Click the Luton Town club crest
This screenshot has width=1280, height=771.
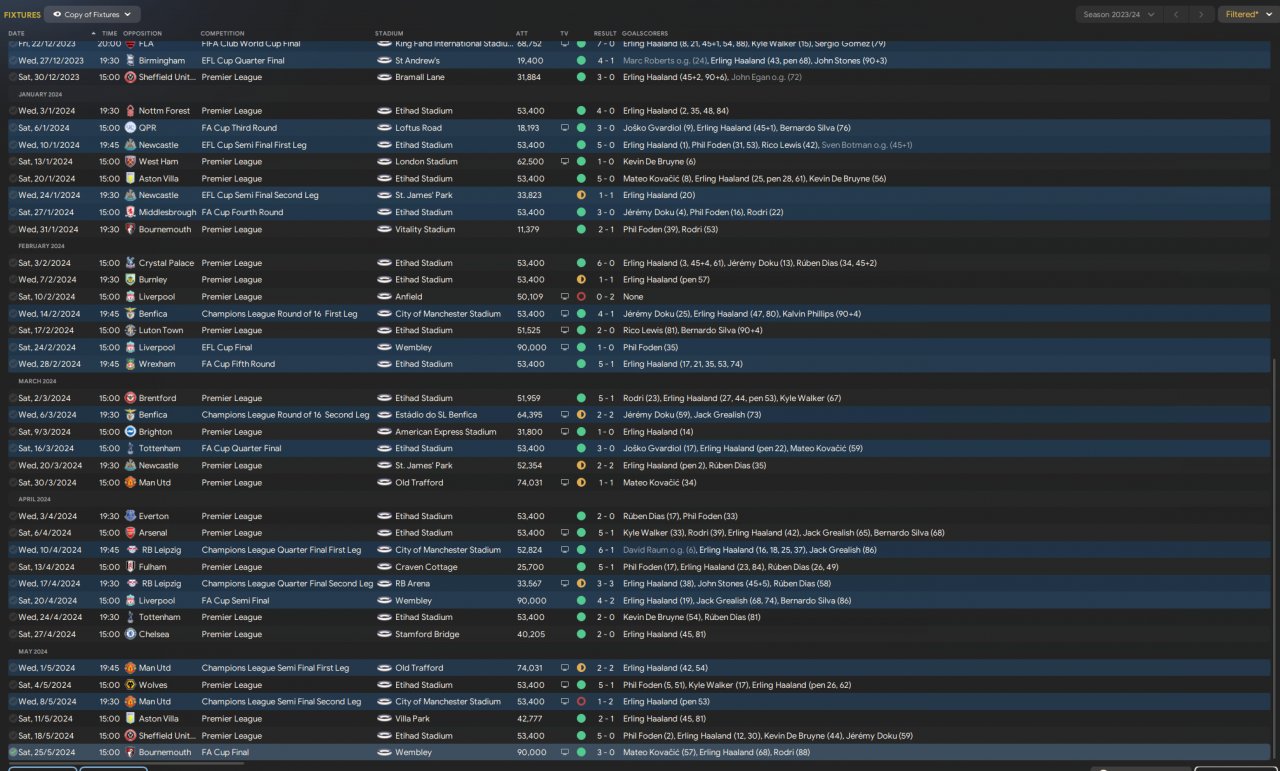click(x=130, y=330)
